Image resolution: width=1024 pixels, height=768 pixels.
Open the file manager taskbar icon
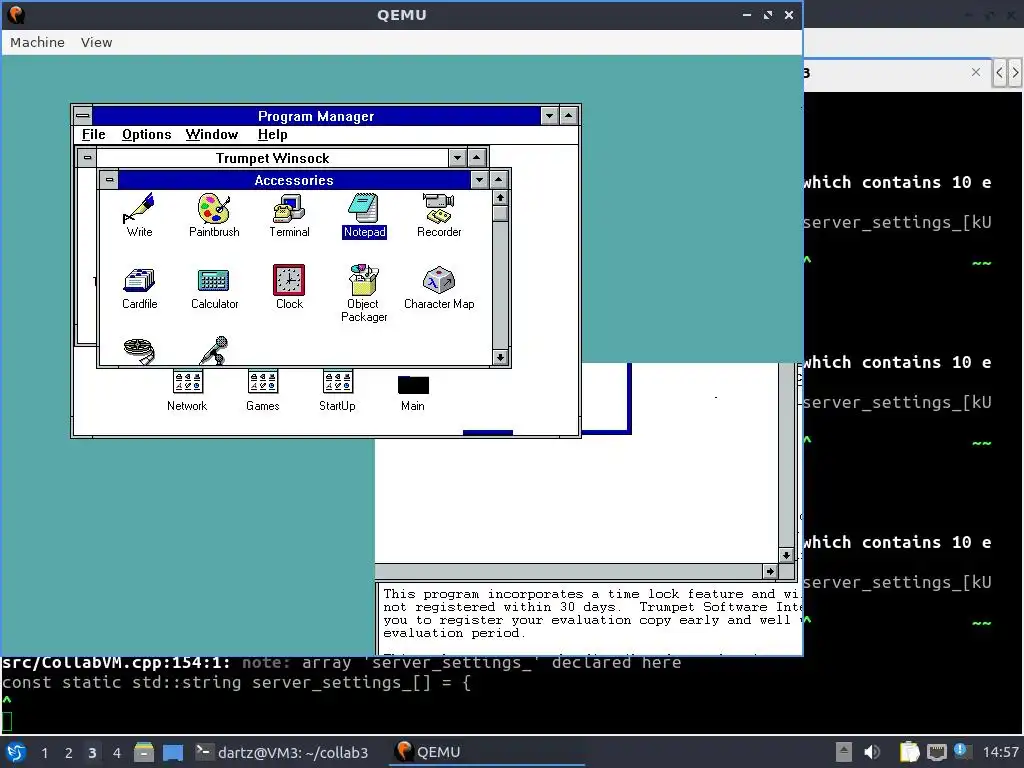click(144, 752)
